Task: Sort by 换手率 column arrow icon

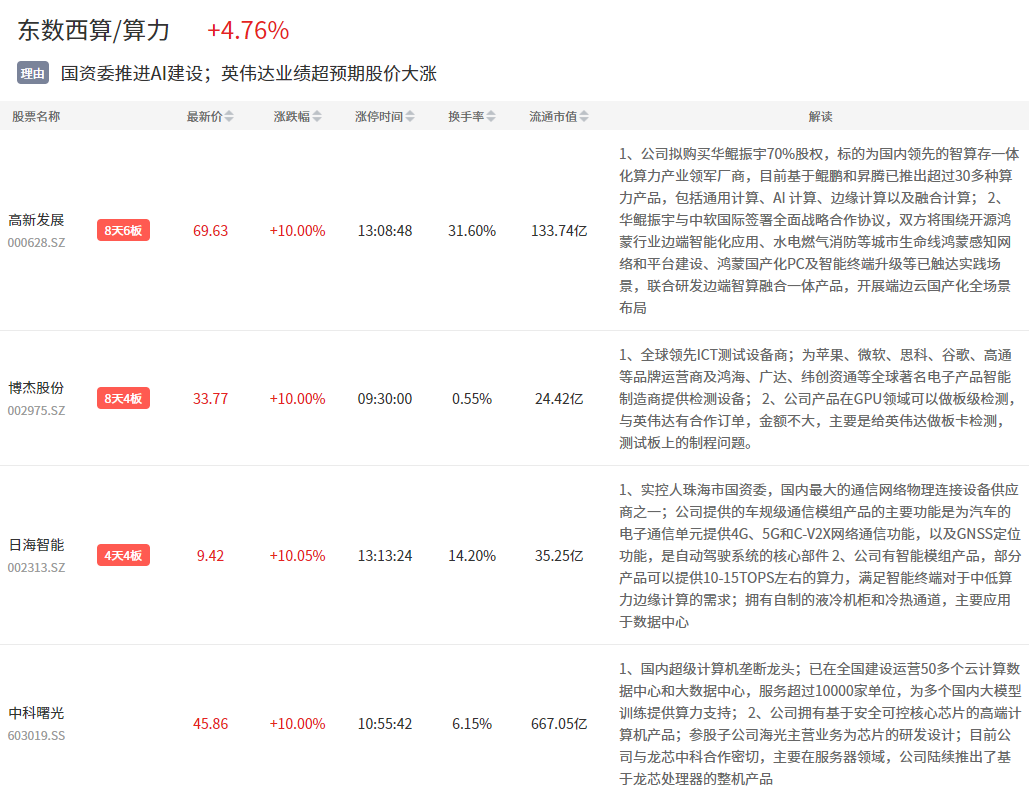Action: click(492, 117)
